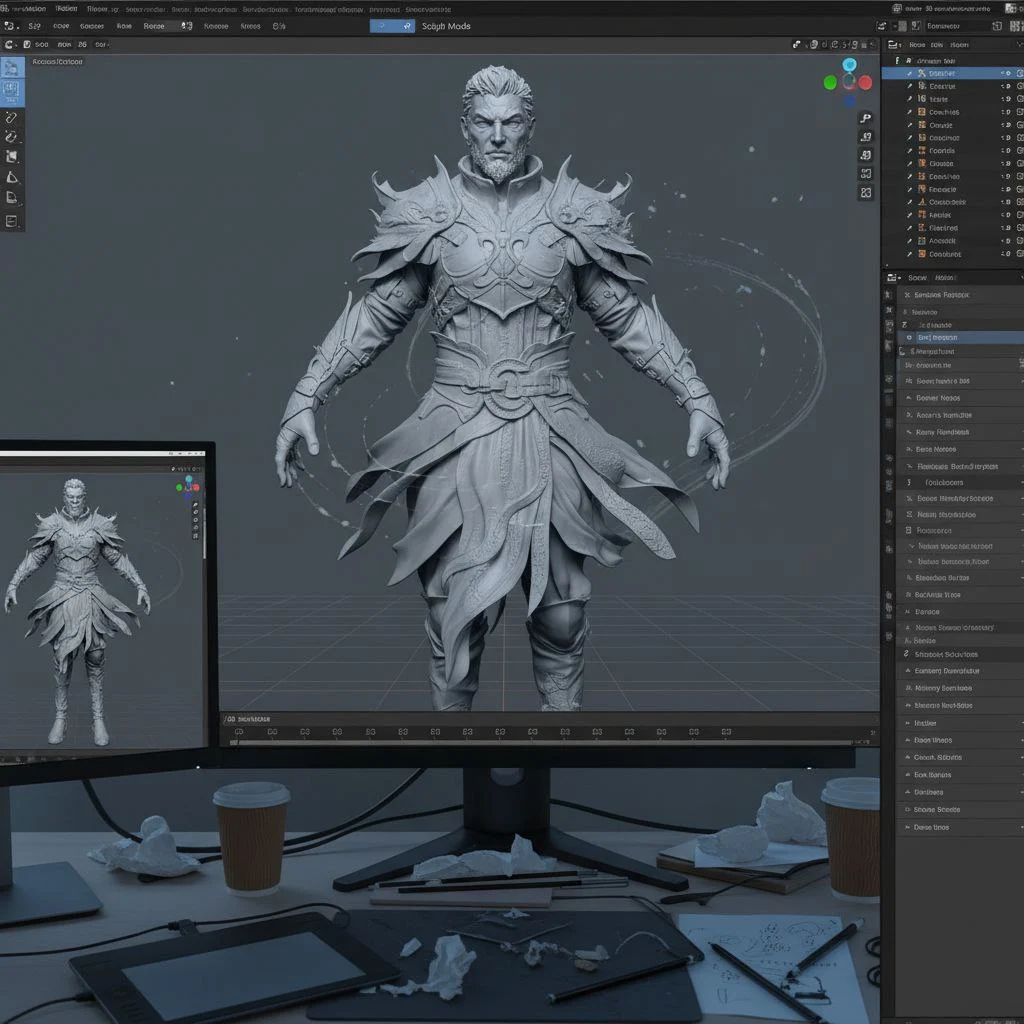Viewport: 1024px width, 1024px height.
Task: Click the move gizmo icon under the navigation ball
Action: [866, 137]
